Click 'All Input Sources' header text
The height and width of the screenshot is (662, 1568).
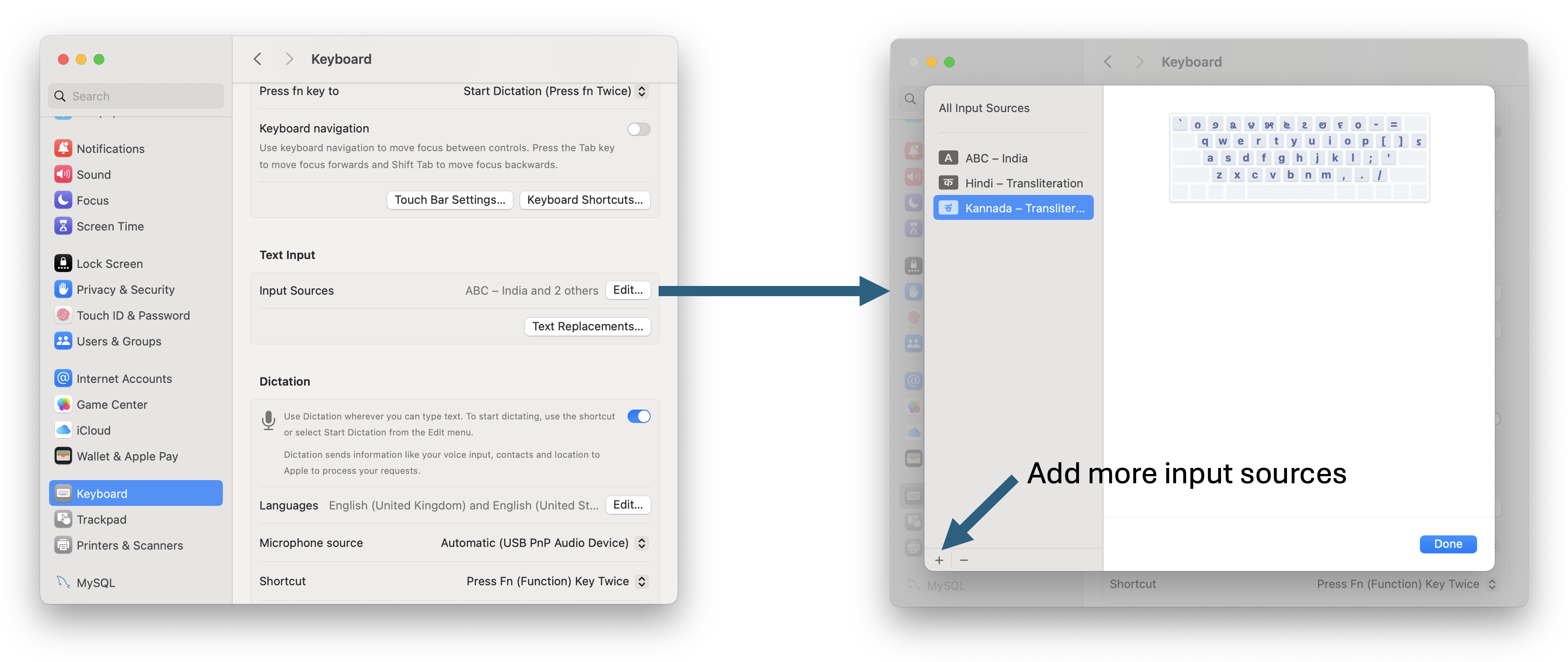(984, 108)
